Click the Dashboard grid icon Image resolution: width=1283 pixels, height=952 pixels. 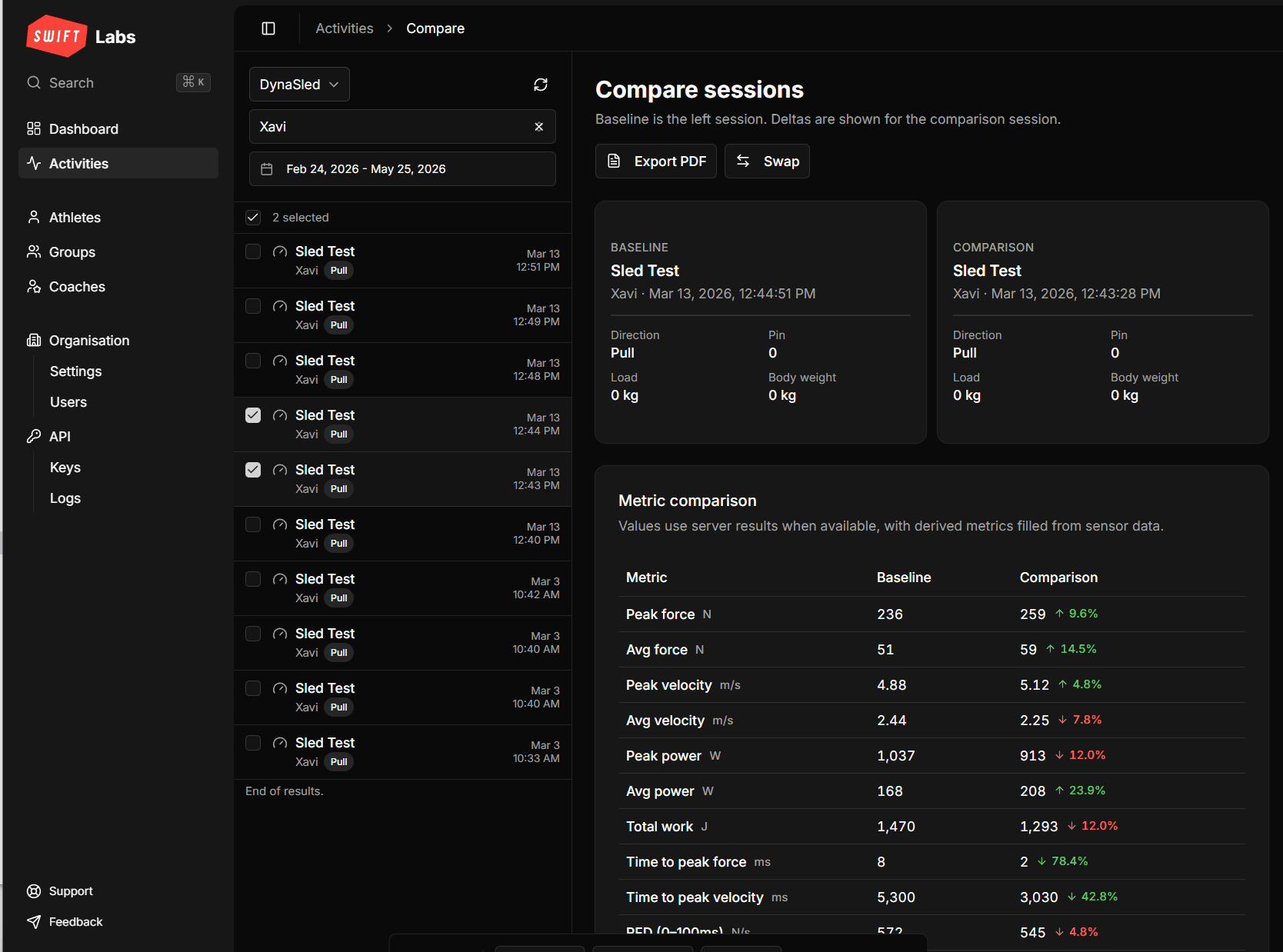(x=34, y=128)
